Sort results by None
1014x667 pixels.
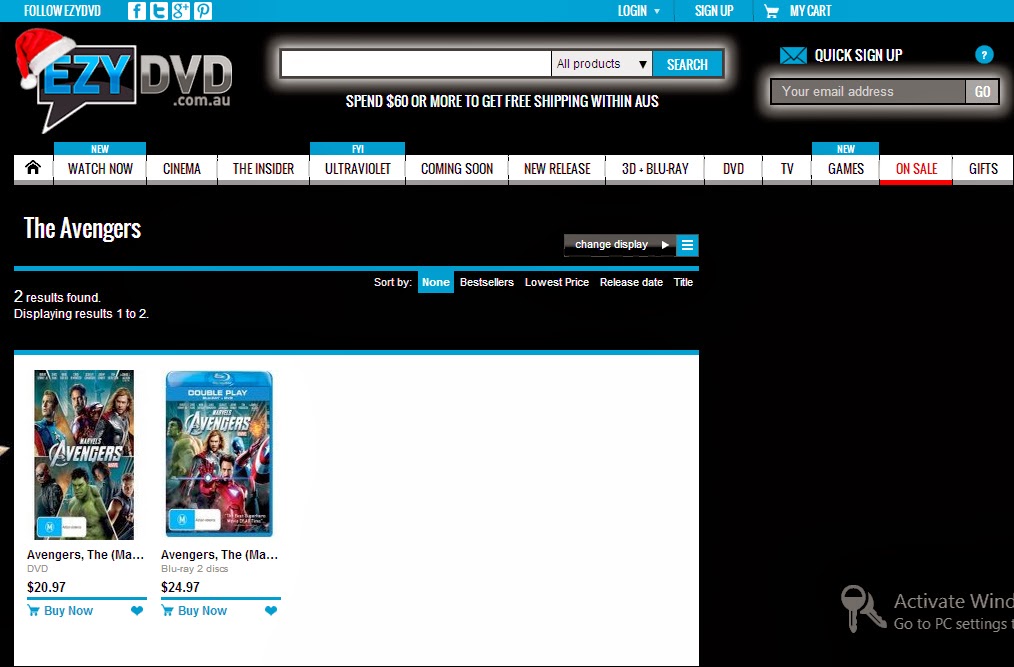[436, 282]
